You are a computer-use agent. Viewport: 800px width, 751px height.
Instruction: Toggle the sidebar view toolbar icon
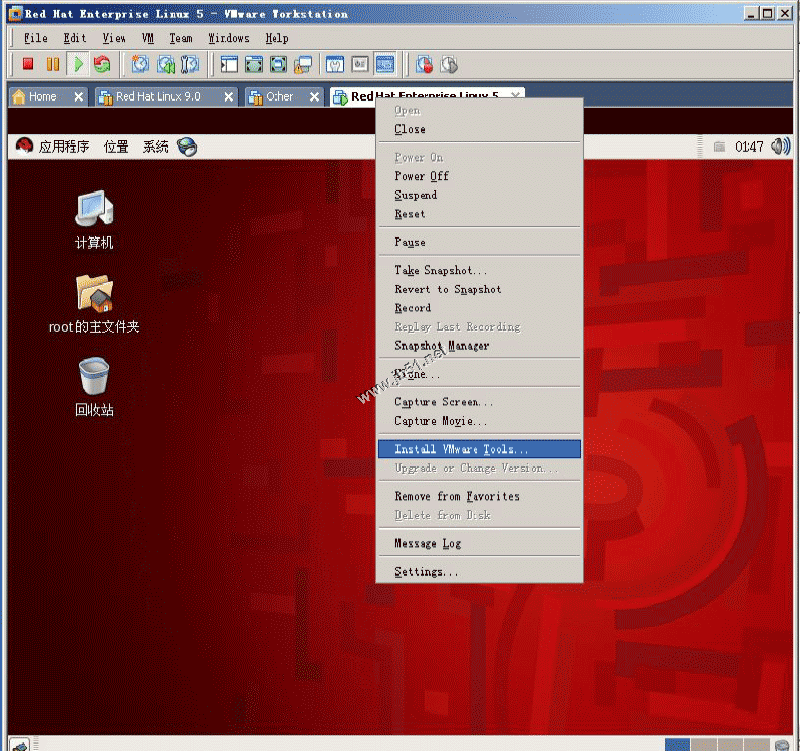(x=229, y=64)
